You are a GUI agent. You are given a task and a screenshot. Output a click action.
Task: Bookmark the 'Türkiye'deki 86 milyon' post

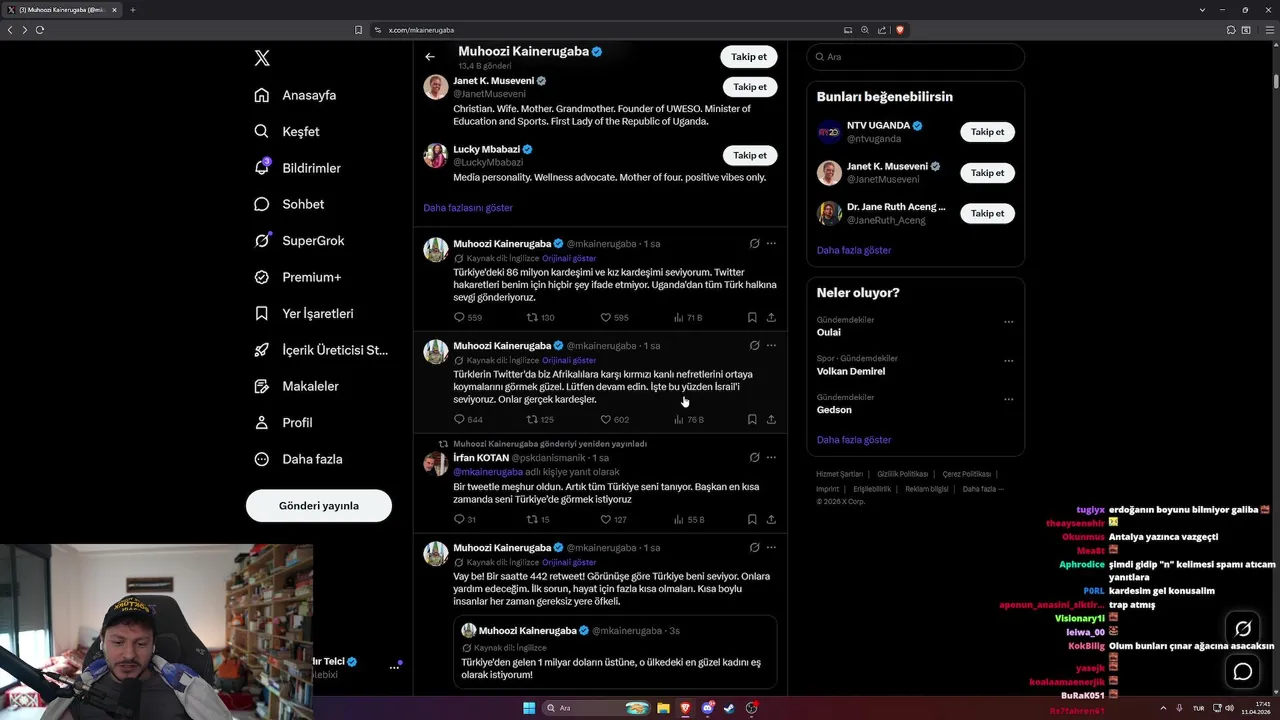tap(752, 318)
